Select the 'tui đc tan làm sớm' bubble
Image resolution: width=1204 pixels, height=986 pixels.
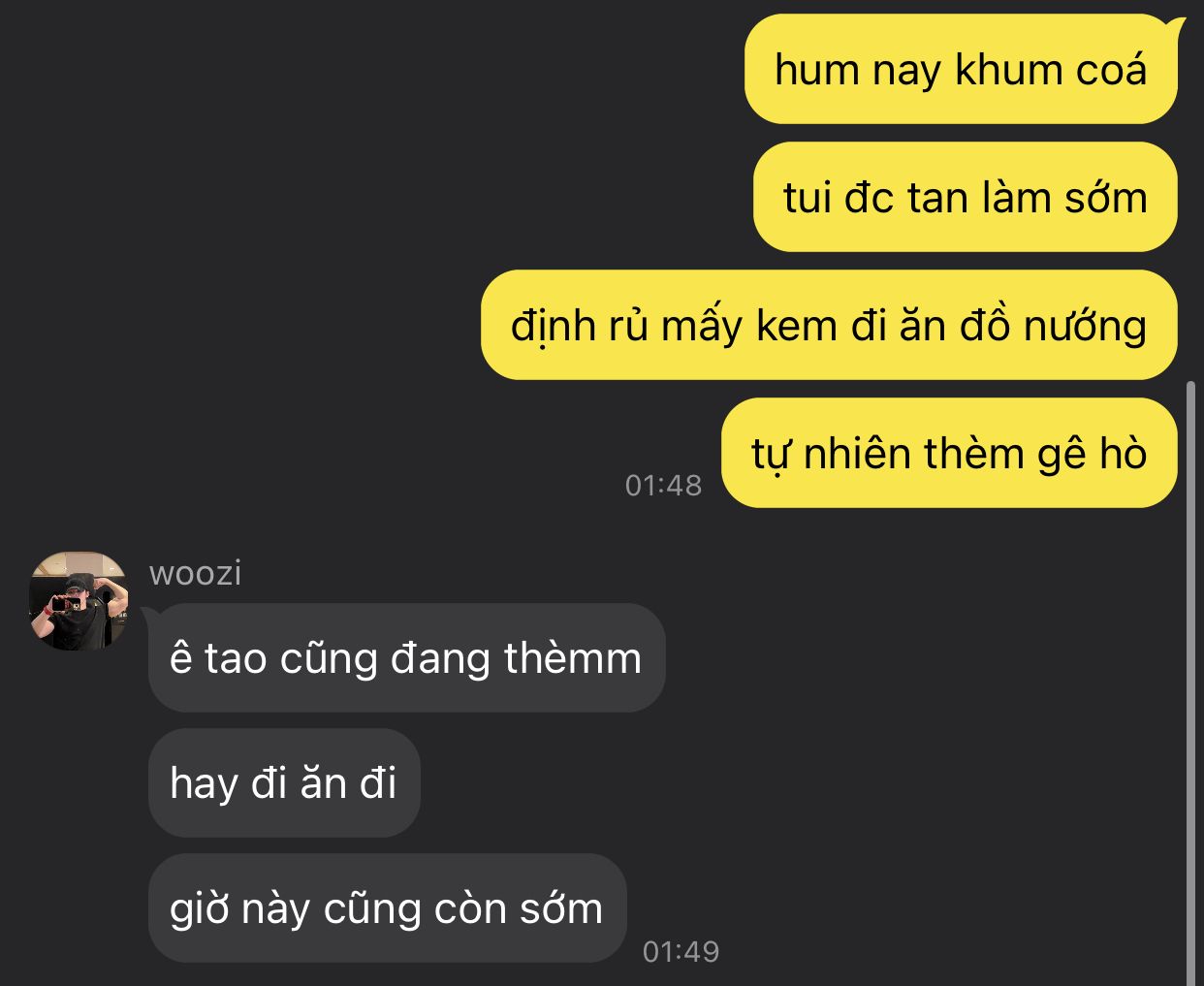click(x=966, y=197)
